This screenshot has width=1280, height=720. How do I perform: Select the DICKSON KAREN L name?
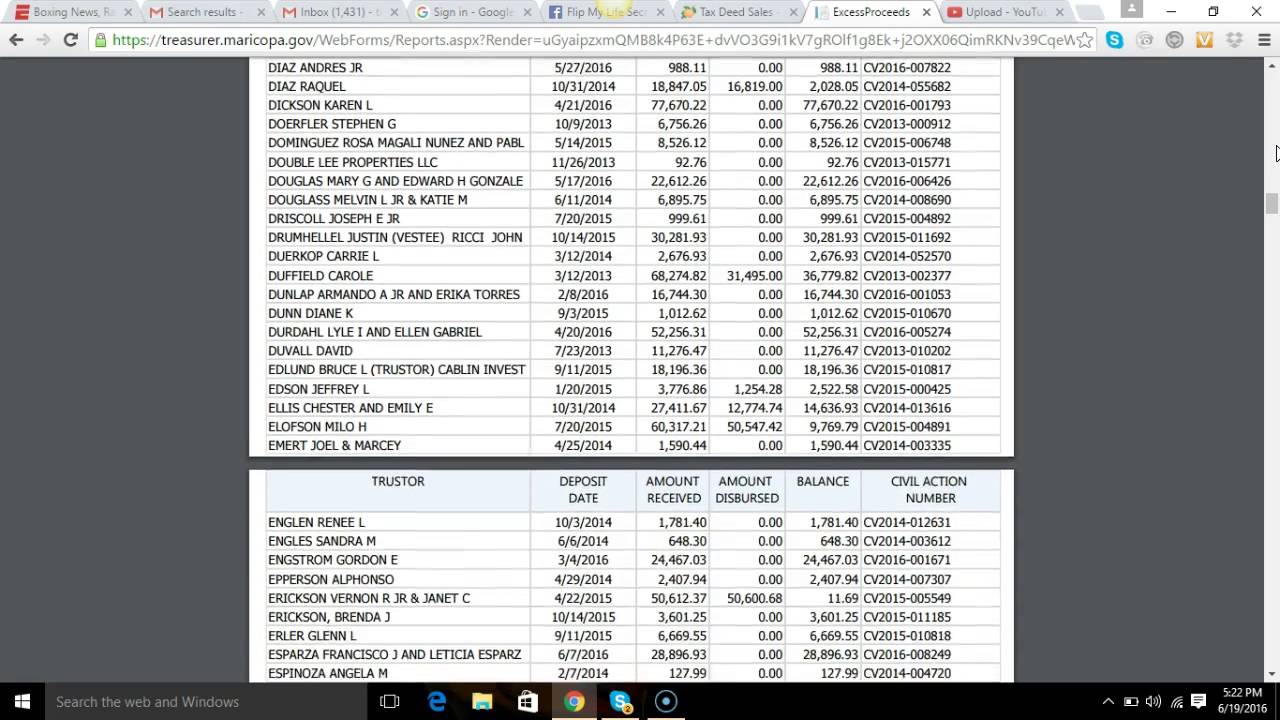(320, 105)
